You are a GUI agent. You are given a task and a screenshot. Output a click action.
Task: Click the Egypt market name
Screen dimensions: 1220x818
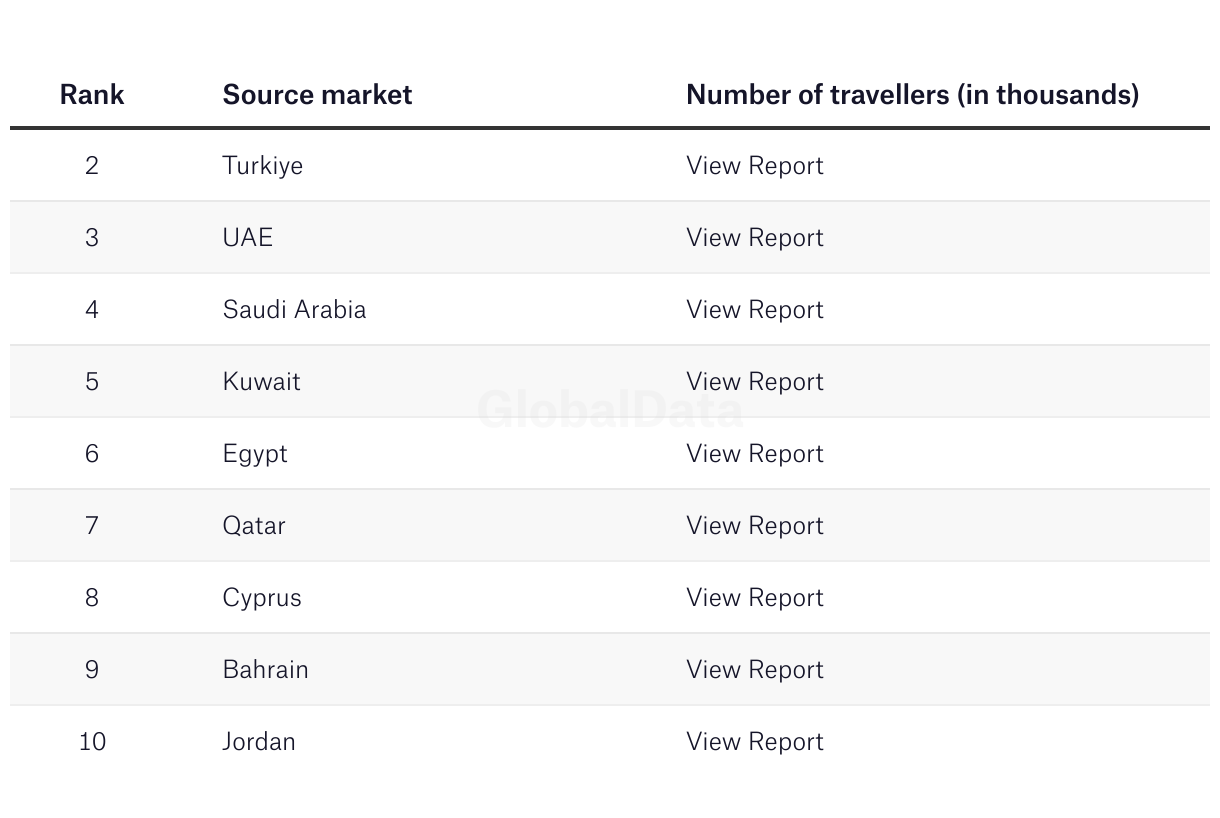(255, 454)
